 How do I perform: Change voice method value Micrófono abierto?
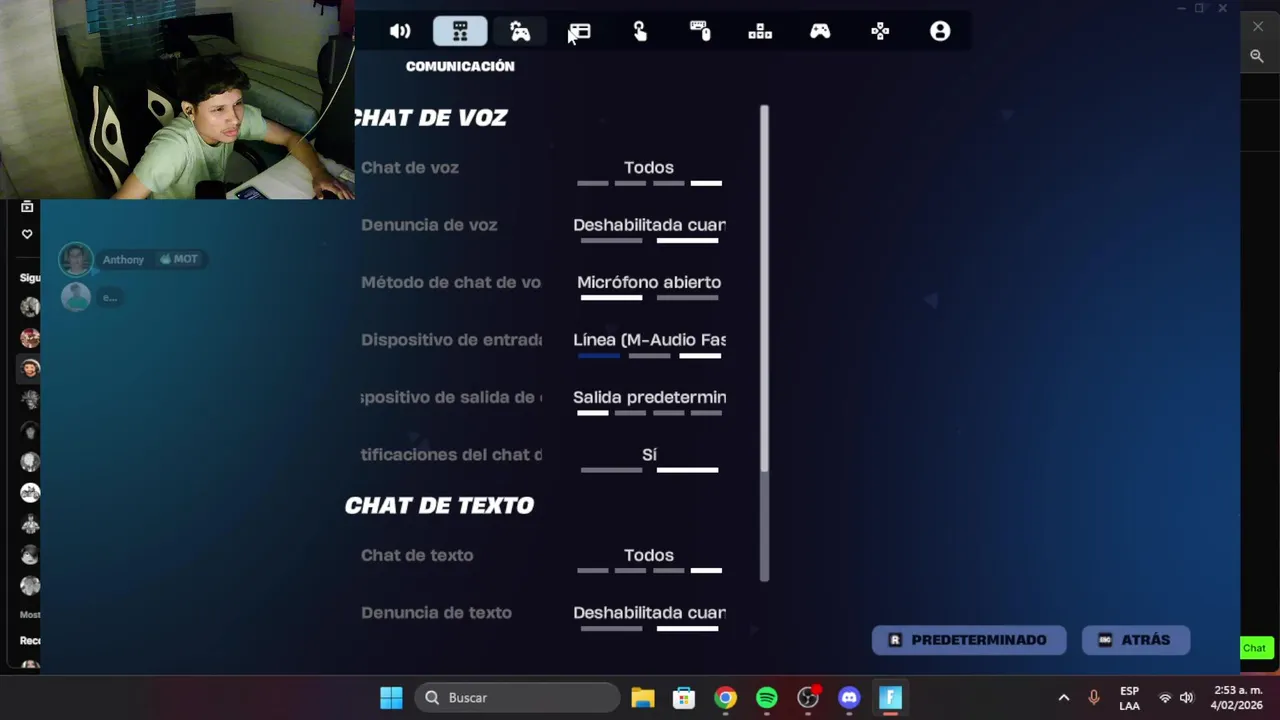pyautogui.click(x=649, y=283)
